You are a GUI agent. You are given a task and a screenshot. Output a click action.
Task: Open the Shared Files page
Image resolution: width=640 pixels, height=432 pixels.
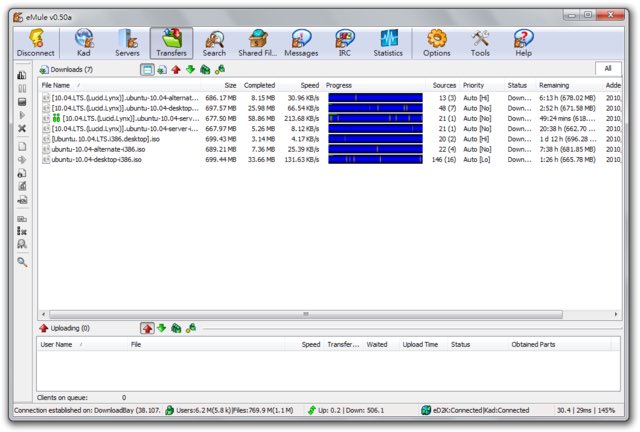(258, 43)
